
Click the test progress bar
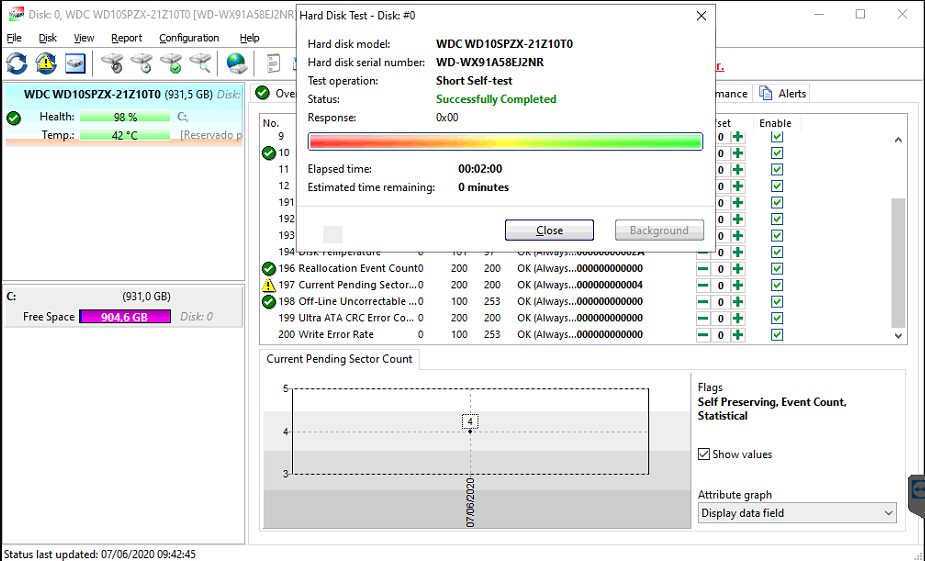(506, 142)
